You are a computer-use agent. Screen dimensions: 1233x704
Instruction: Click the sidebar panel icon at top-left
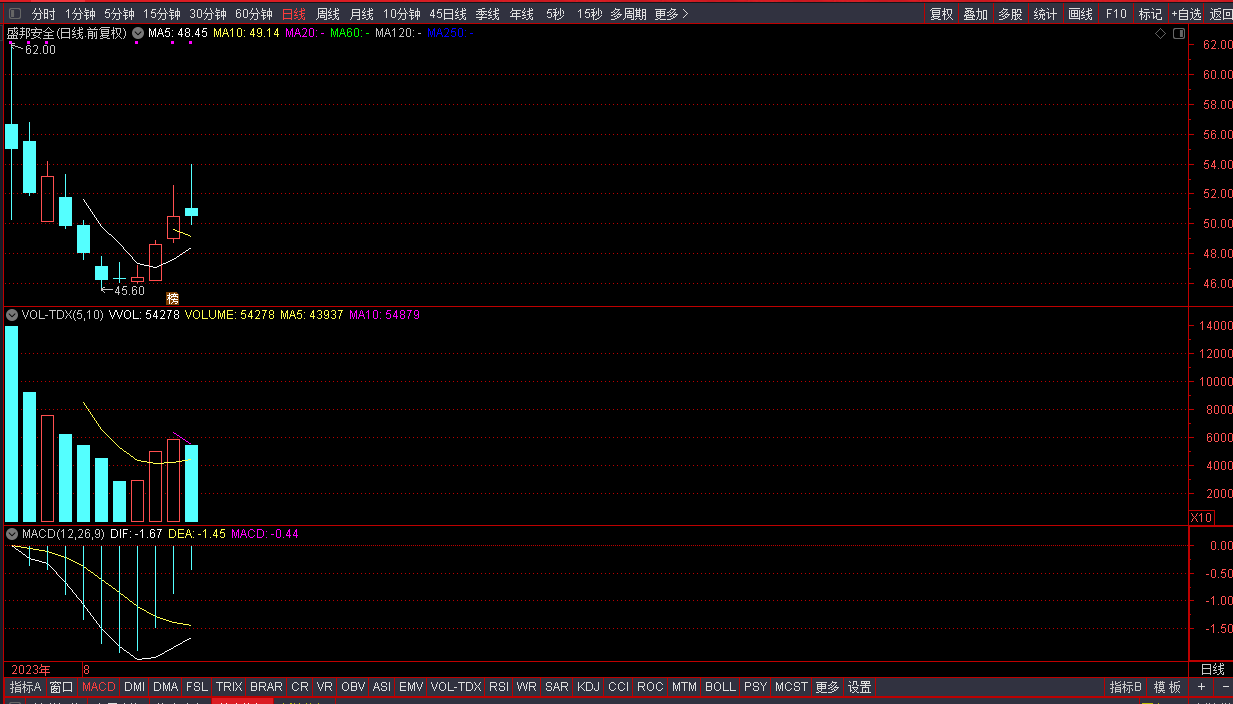tap(15, 14)
